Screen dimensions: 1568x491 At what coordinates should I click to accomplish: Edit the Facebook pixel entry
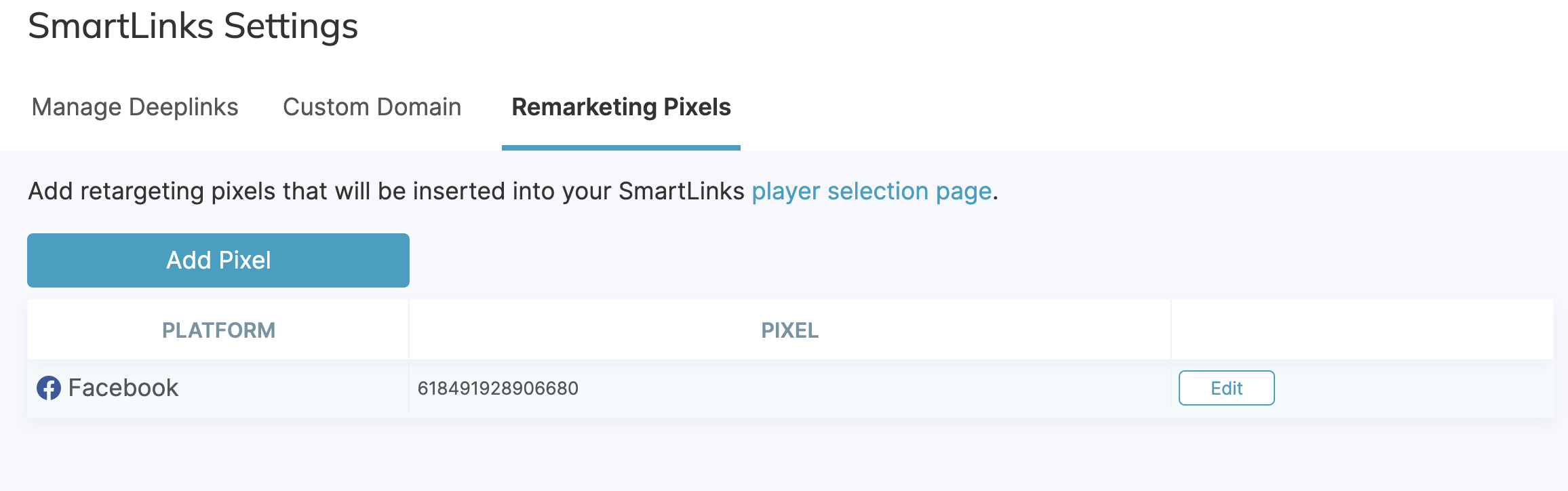(x=1226, y=388)
